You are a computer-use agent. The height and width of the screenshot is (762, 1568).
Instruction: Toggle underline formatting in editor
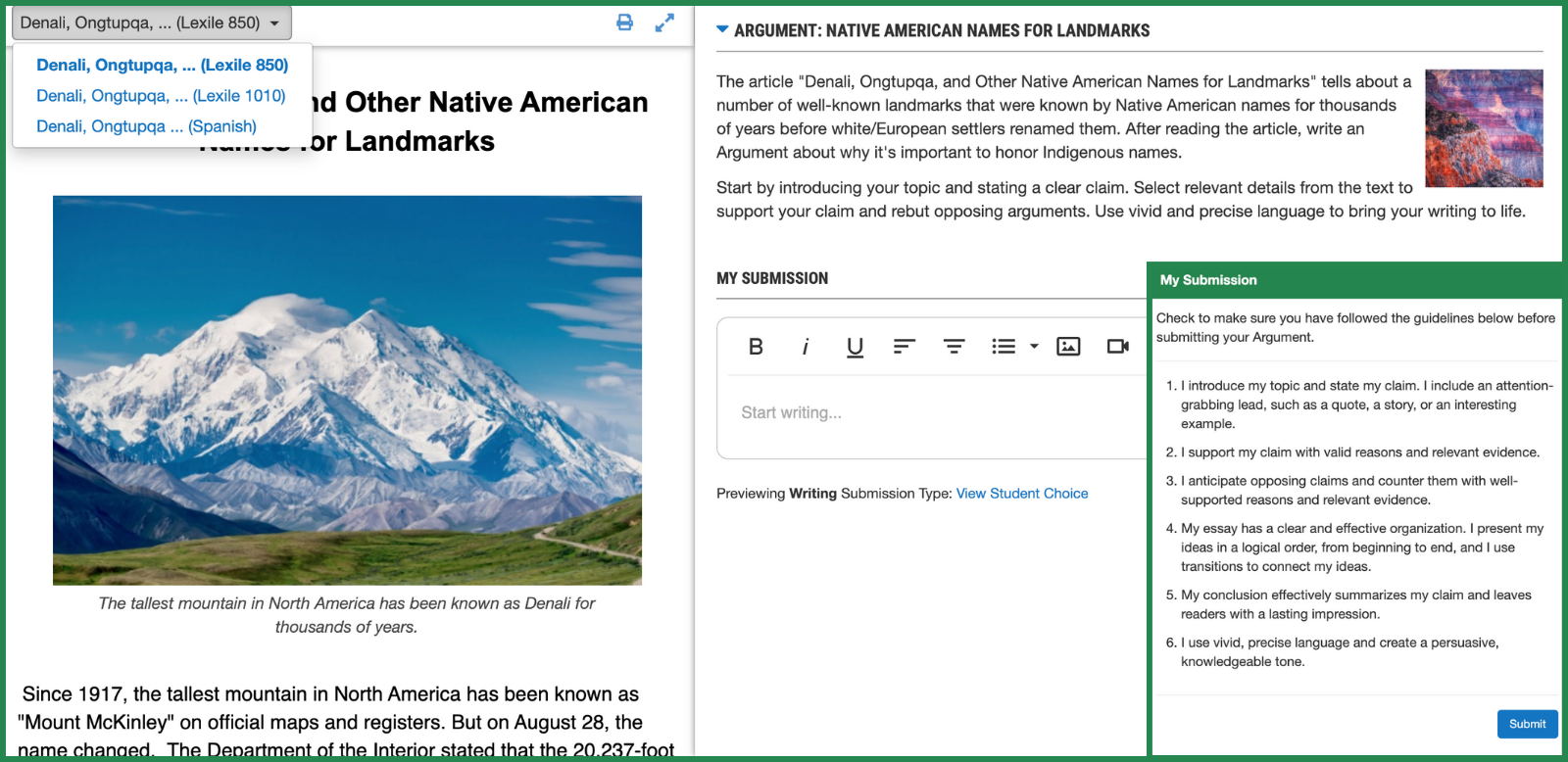(855, 347)
